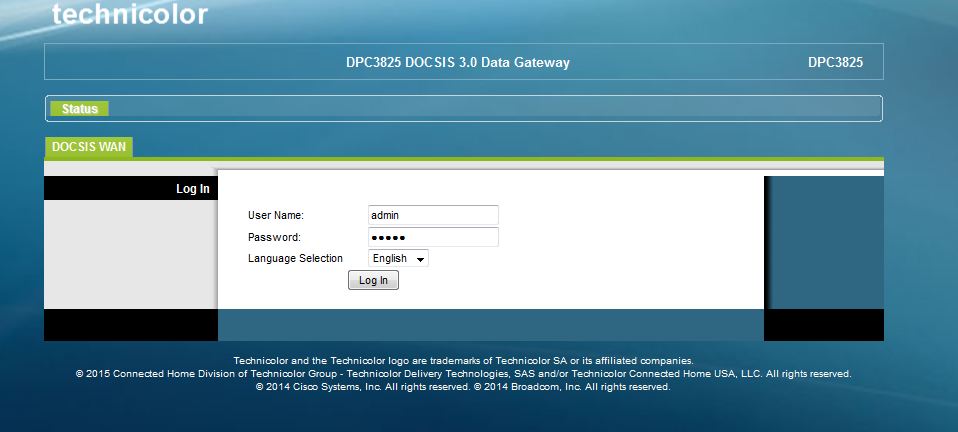Open the DOCSIS WAN tab
The height and width of the screenshot is (432, 958).
pos(89,147)
